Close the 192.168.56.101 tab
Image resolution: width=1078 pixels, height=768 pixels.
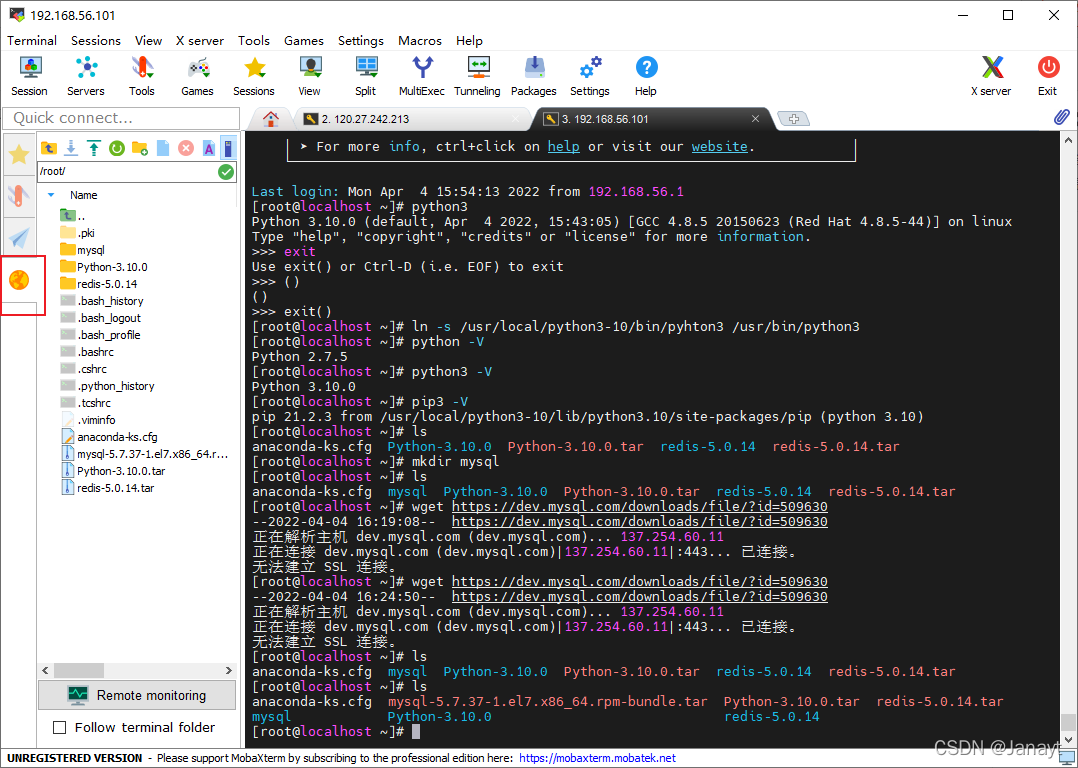point(755,119)
